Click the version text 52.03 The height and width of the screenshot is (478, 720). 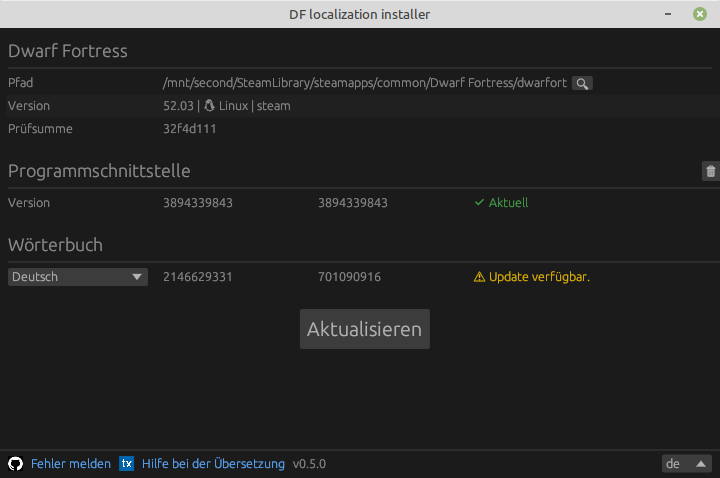[178, 106]
